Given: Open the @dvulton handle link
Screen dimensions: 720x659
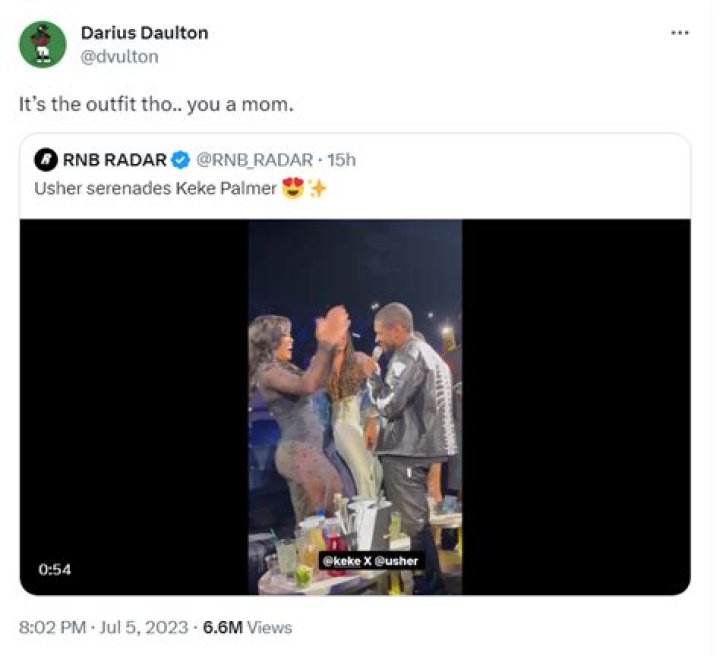Looking at the screenshot, I should point(119,56).
